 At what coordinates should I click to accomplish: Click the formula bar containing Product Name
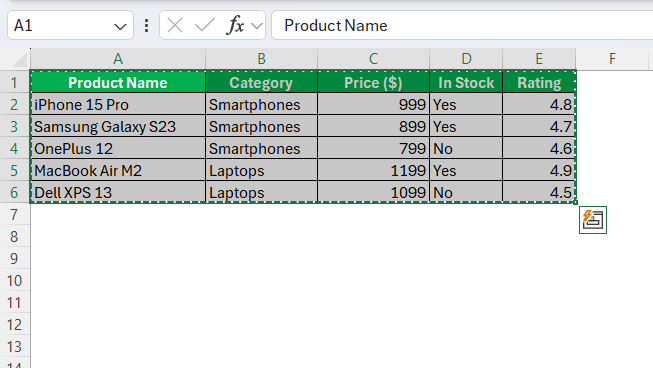pos(462,25)
